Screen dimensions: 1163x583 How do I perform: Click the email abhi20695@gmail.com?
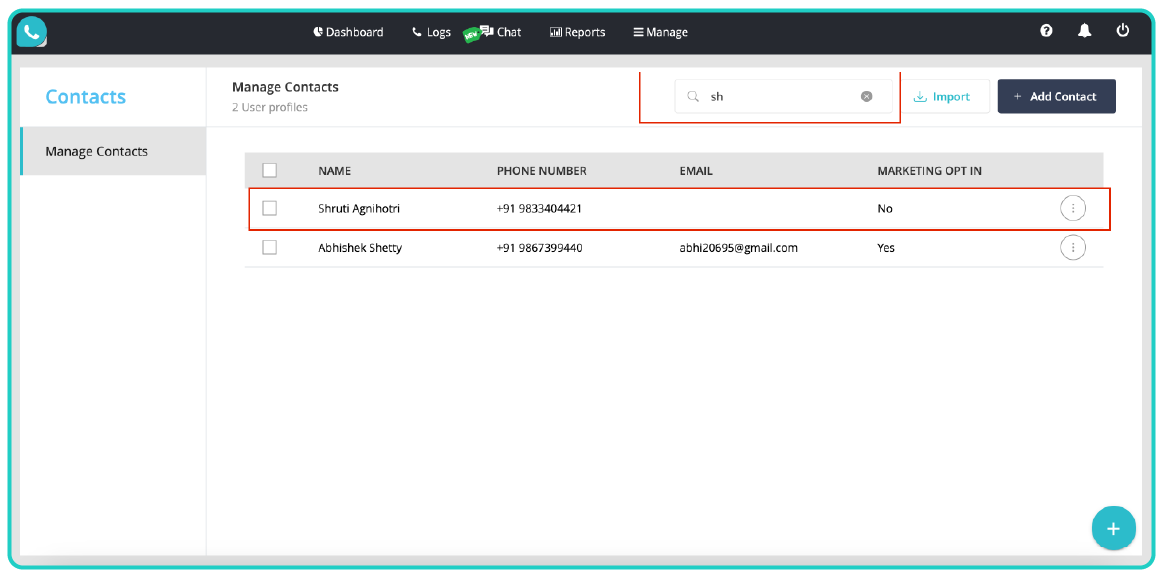(x=739, y=248)
